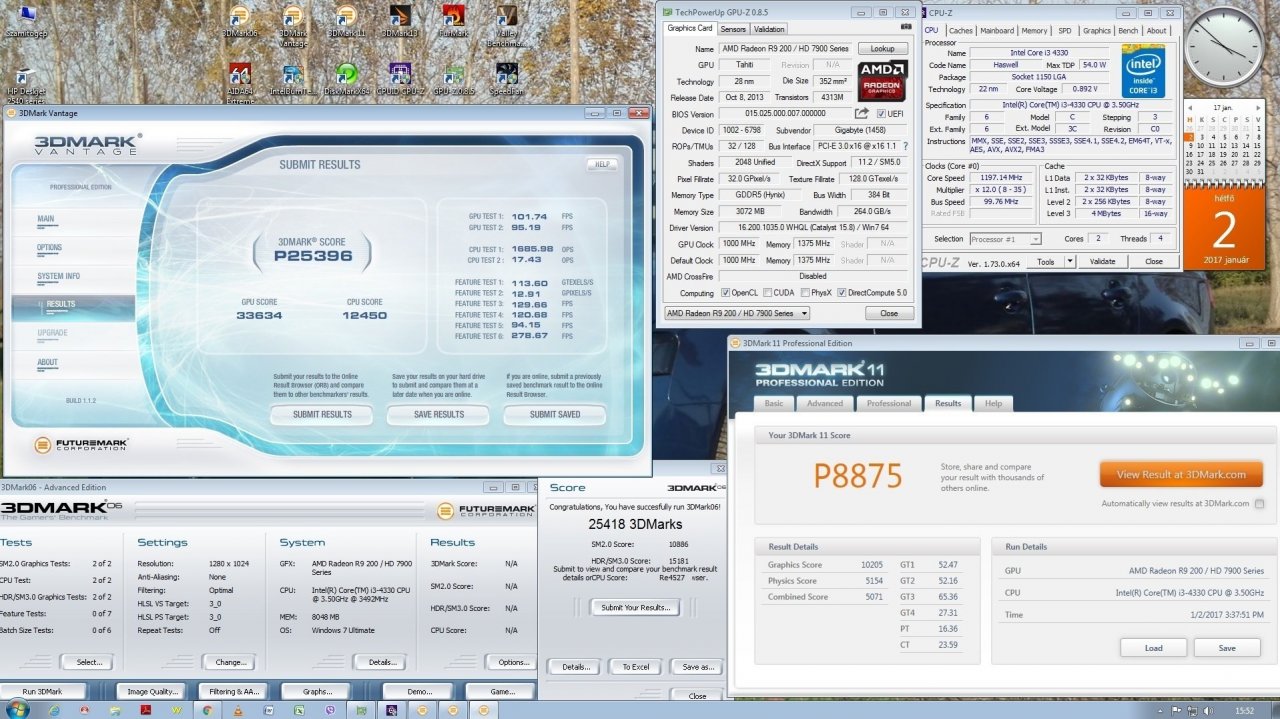Open GPU-Z 0.8.5 desktop shortcut
1280x719 pixels.
click(x=454, y=78)
